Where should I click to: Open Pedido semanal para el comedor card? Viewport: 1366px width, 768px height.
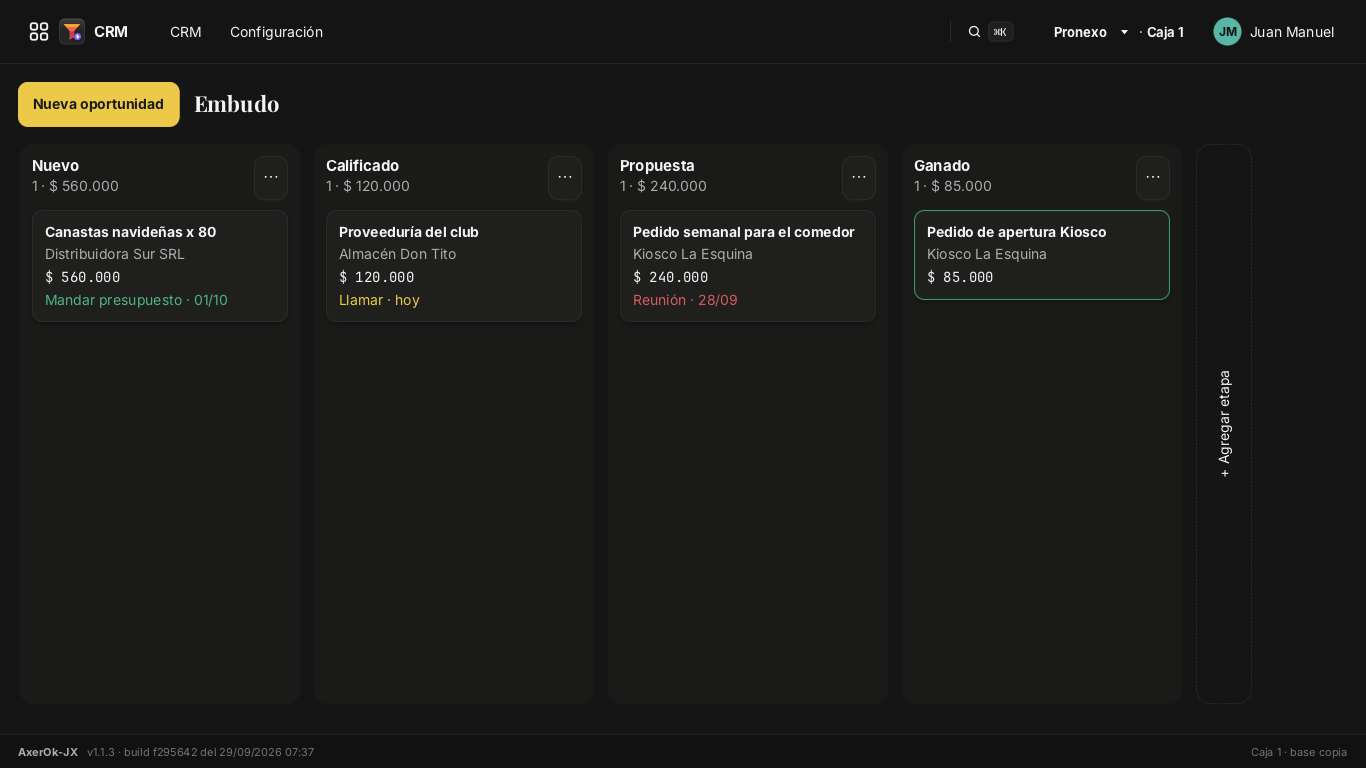(x=748, y=266)
